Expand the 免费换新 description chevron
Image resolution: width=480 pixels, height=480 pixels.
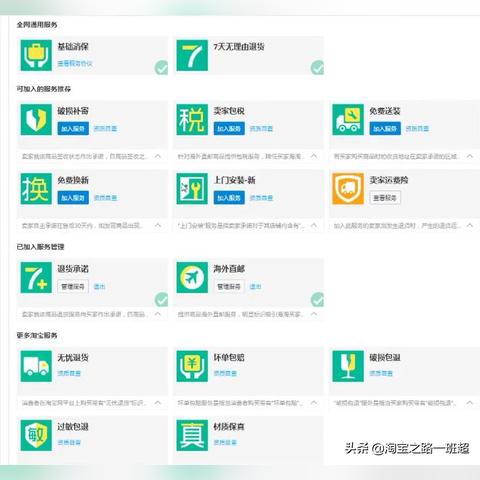(x=158, y=225)
